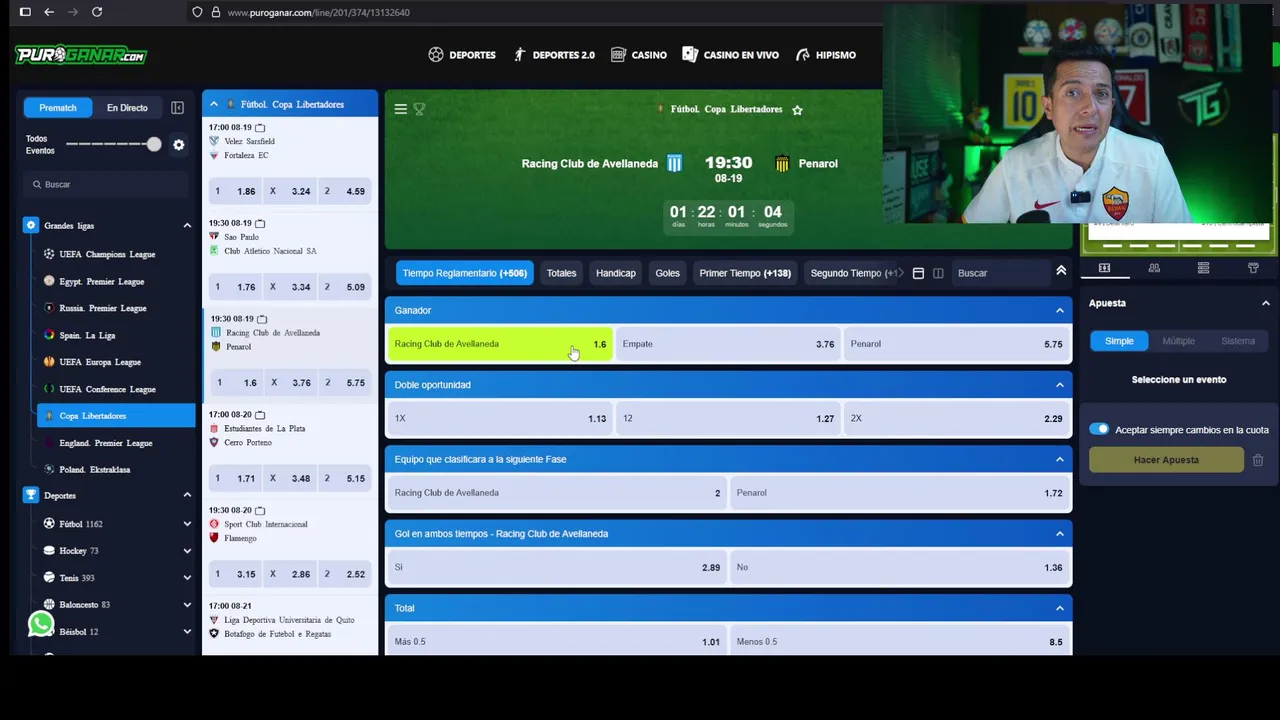1280x720 pixels.
Task: Open browser sidebar panel icon
Action: coord(25,12)
